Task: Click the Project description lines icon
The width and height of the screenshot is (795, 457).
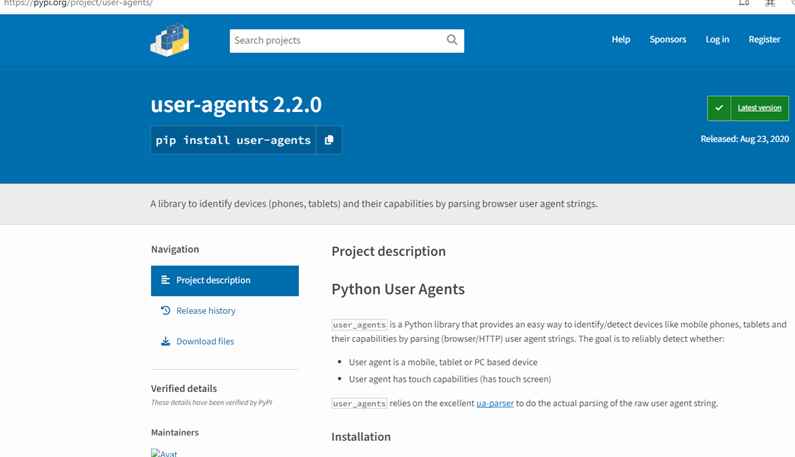Action: 166,280
